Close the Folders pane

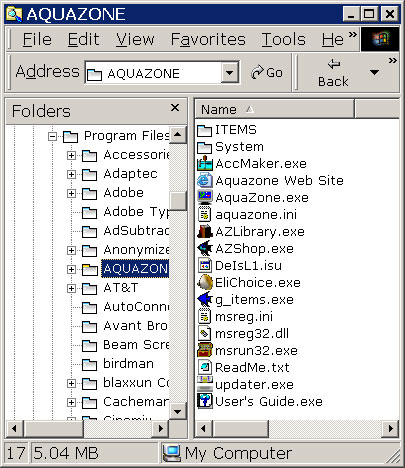point(175,108)
